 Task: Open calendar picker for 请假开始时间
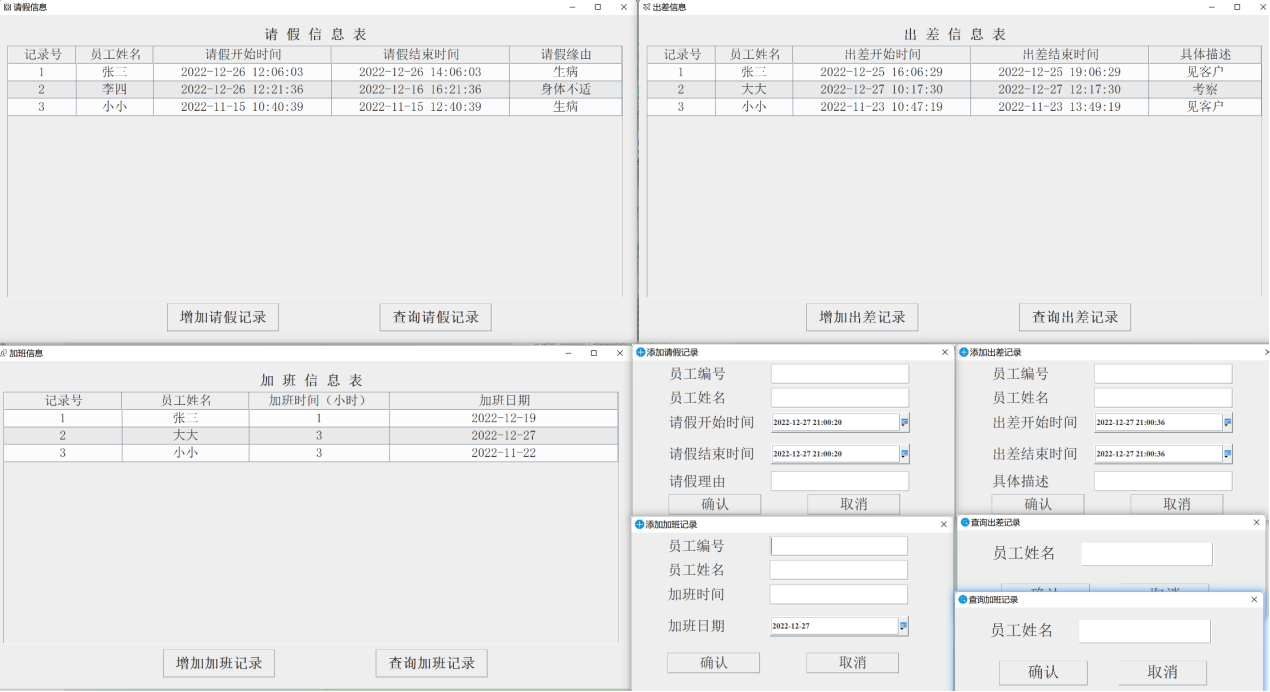(x=905, y=423)
